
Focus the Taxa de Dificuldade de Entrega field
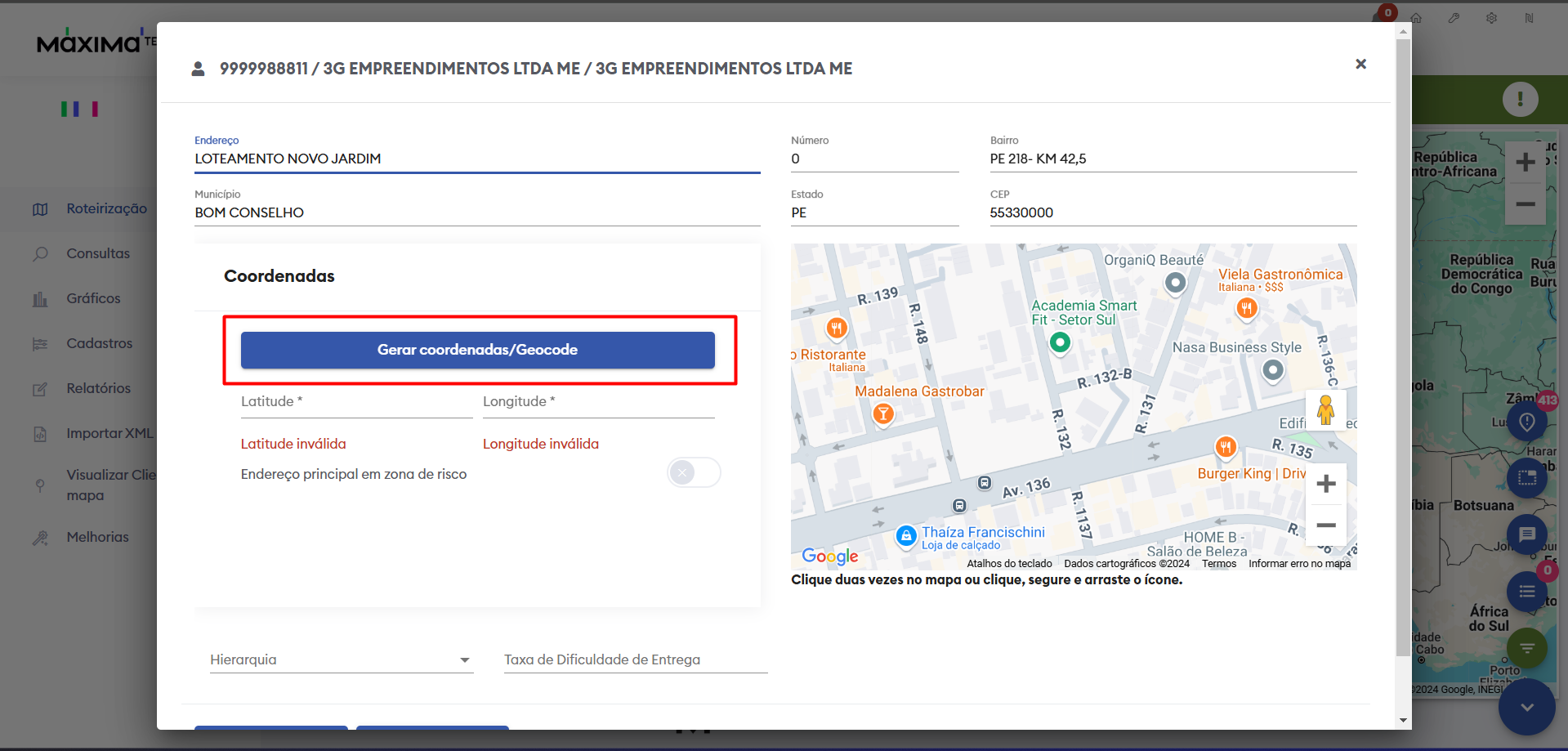(x=635, y=659)
